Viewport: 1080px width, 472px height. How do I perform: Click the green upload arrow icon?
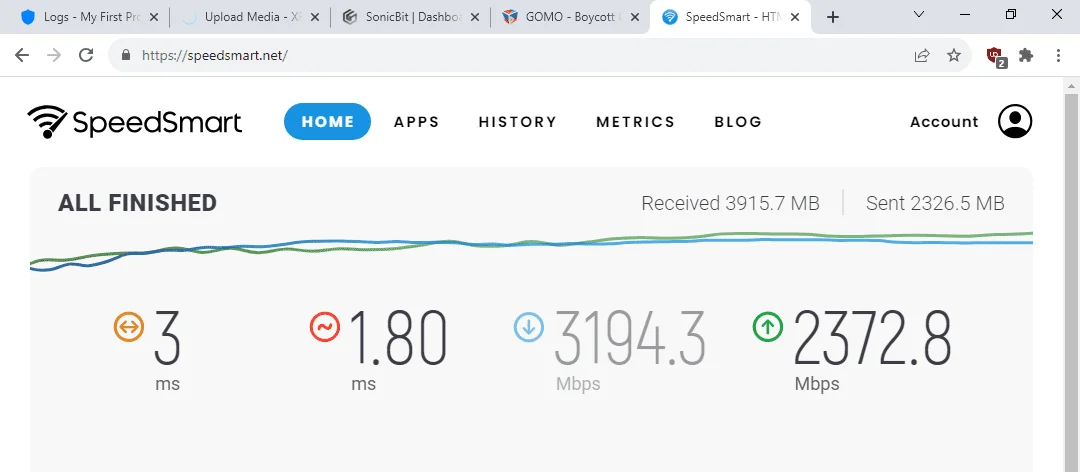coord(768,327)
